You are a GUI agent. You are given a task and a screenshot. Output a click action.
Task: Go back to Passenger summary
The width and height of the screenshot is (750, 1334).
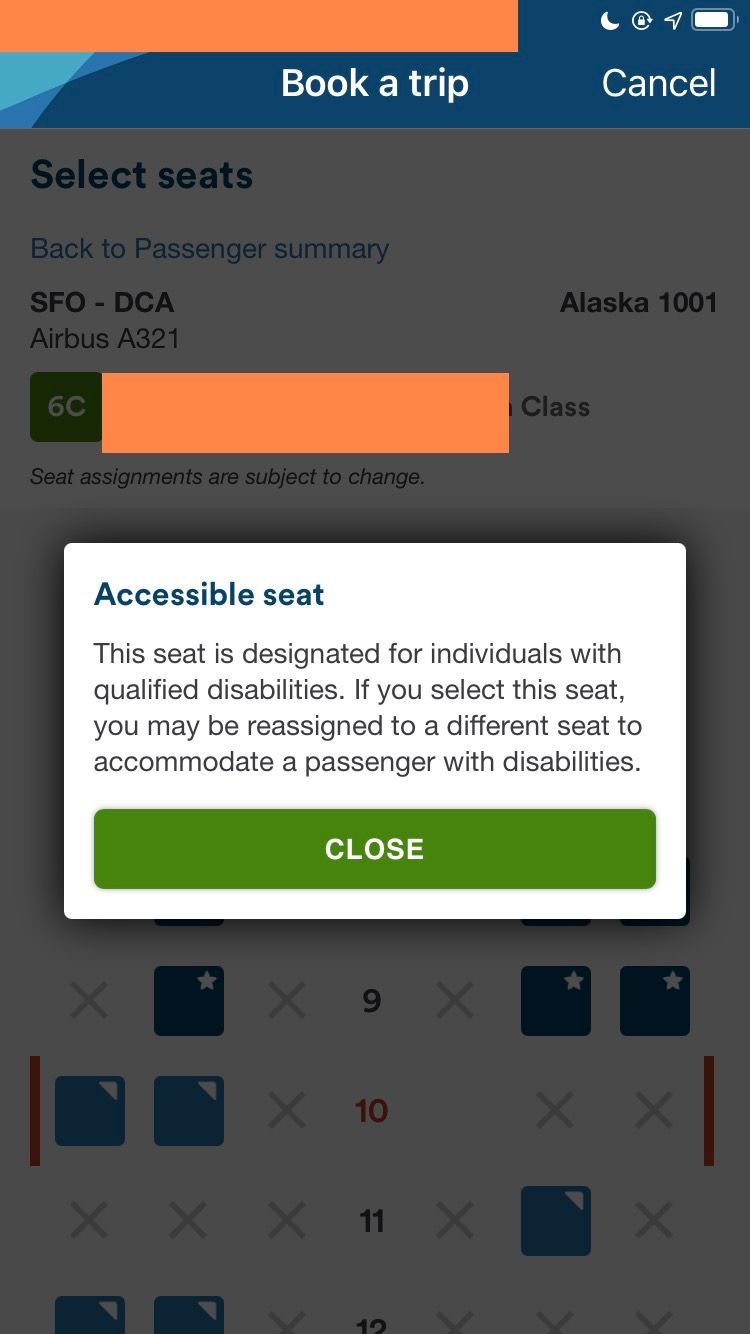(x=209, y=248)
